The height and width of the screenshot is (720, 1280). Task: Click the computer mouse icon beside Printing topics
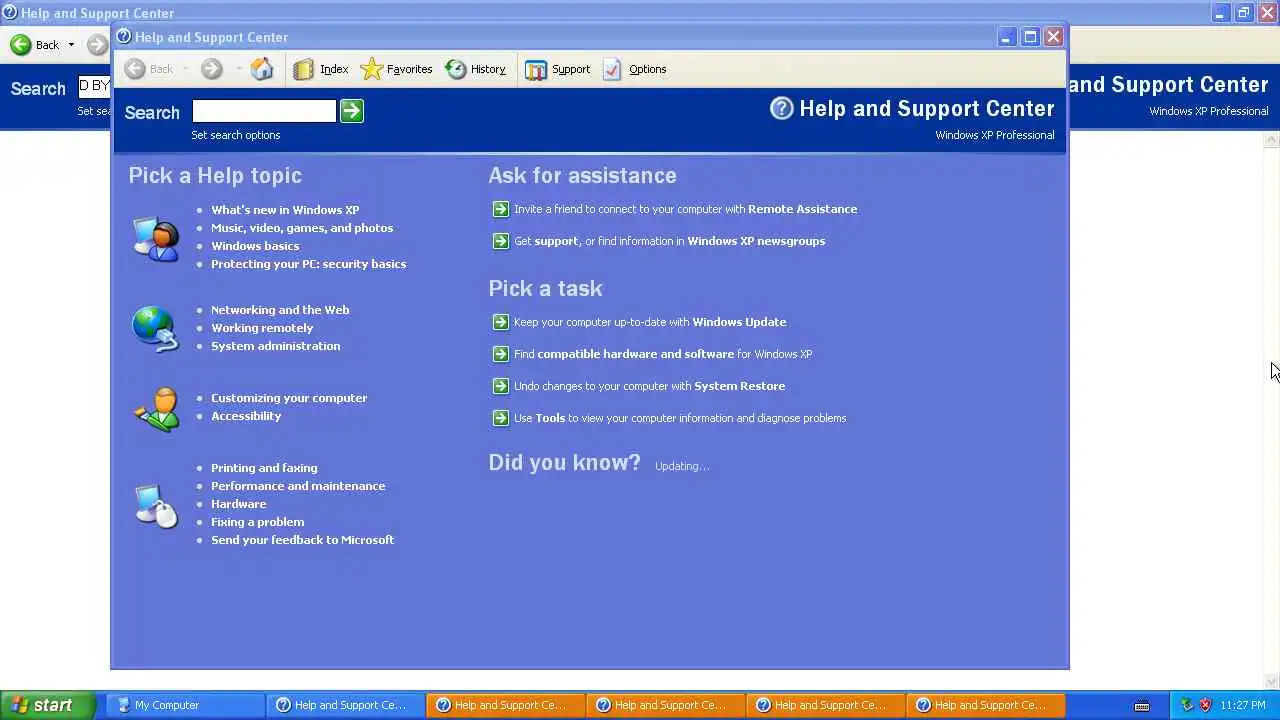tap(156, 506)
